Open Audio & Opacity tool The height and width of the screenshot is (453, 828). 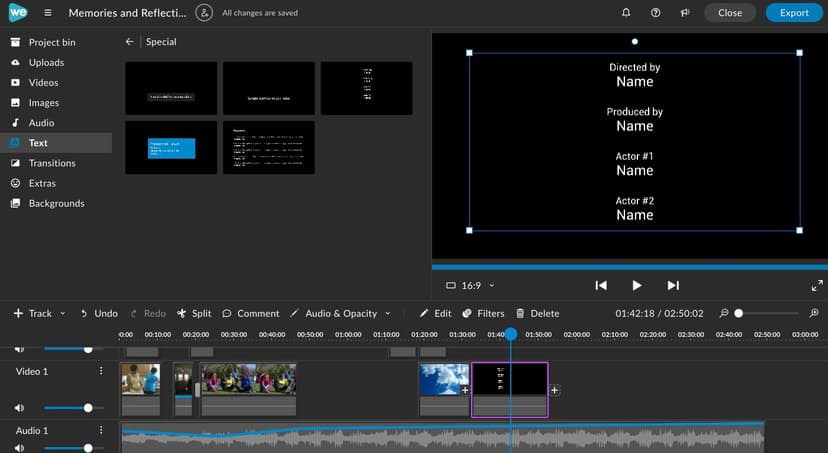click(334, 314)
